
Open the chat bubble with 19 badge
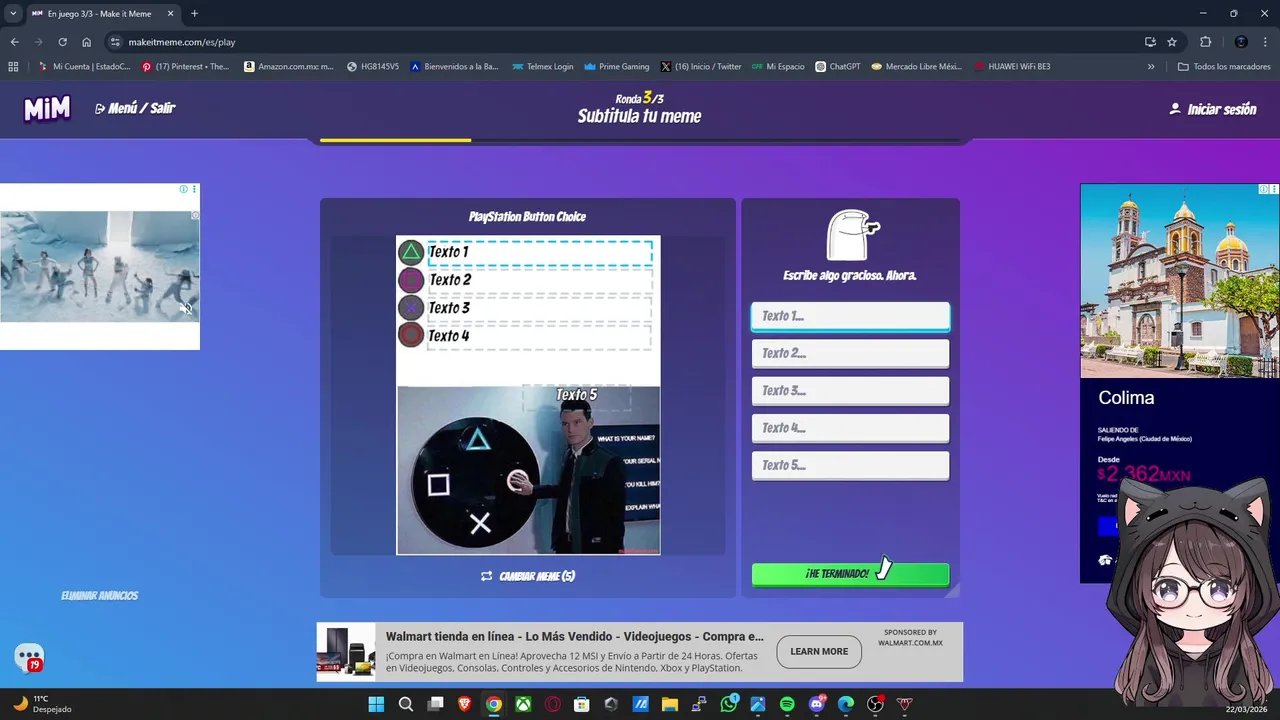(29, 658)
